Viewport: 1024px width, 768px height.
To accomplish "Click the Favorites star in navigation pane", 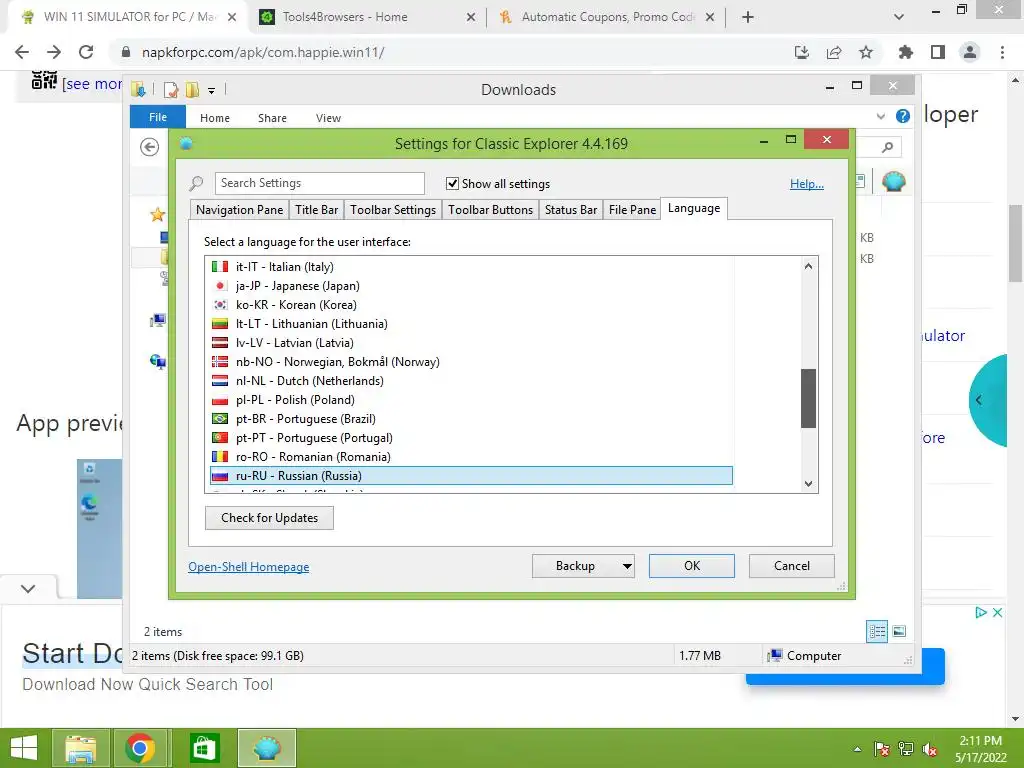I will coord(157,214).
